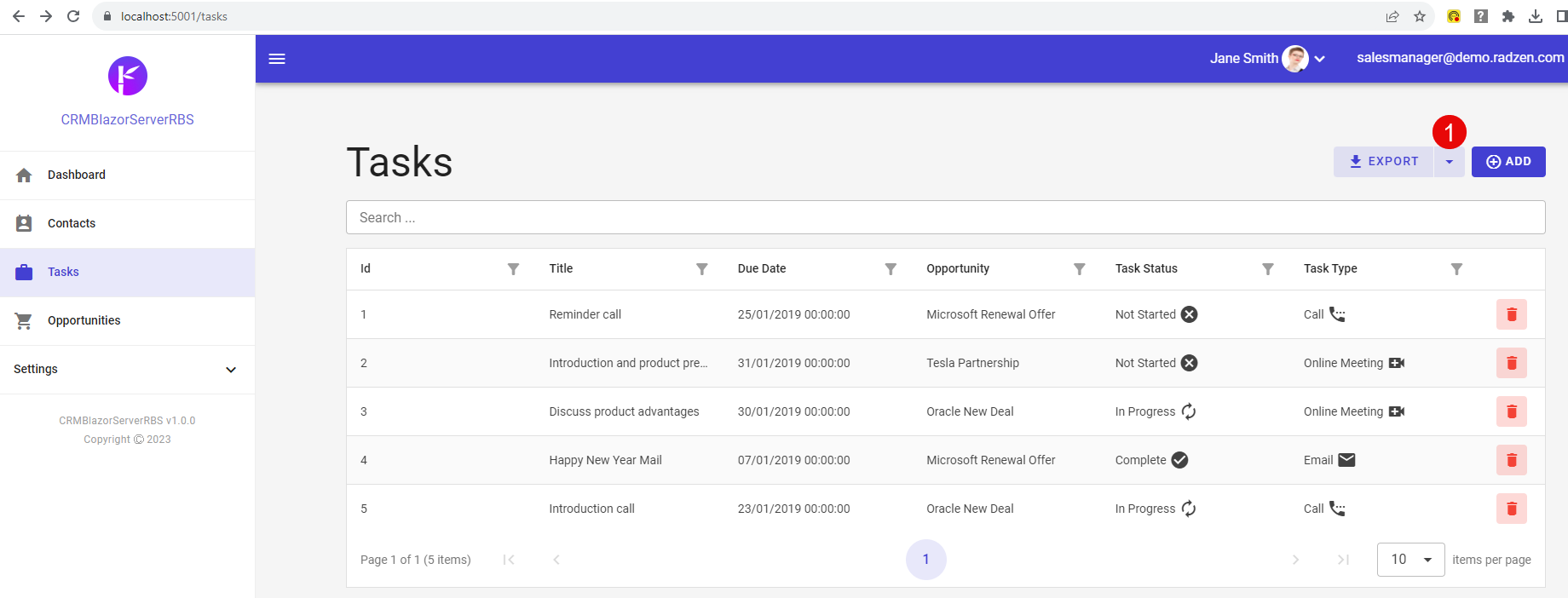Open the browser downloads icon

(x=1536, y=16)
